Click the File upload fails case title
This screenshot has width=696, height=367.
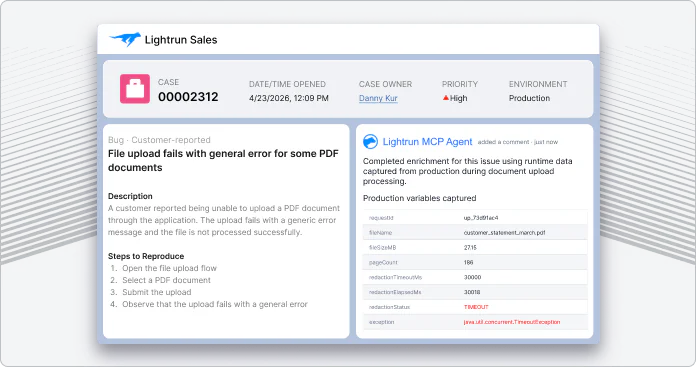coord(223,161)
